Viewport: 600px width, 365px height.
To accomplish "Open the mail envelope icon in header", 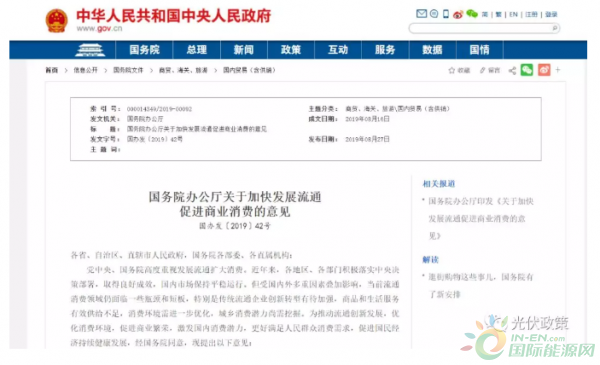I will click(x=421, y=14).
